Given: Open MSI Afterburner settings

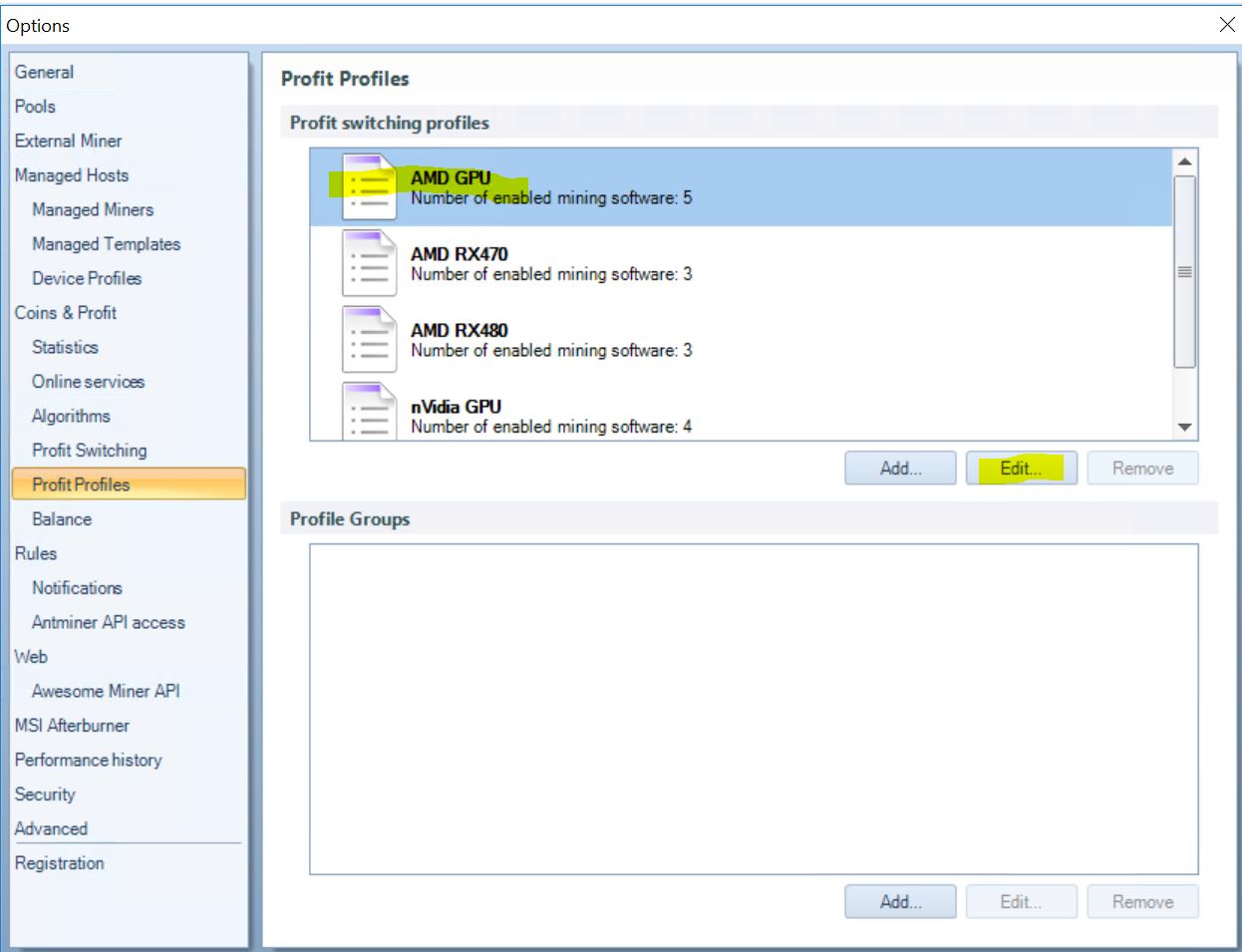Looking at the screenshot, I should [72, 726].
